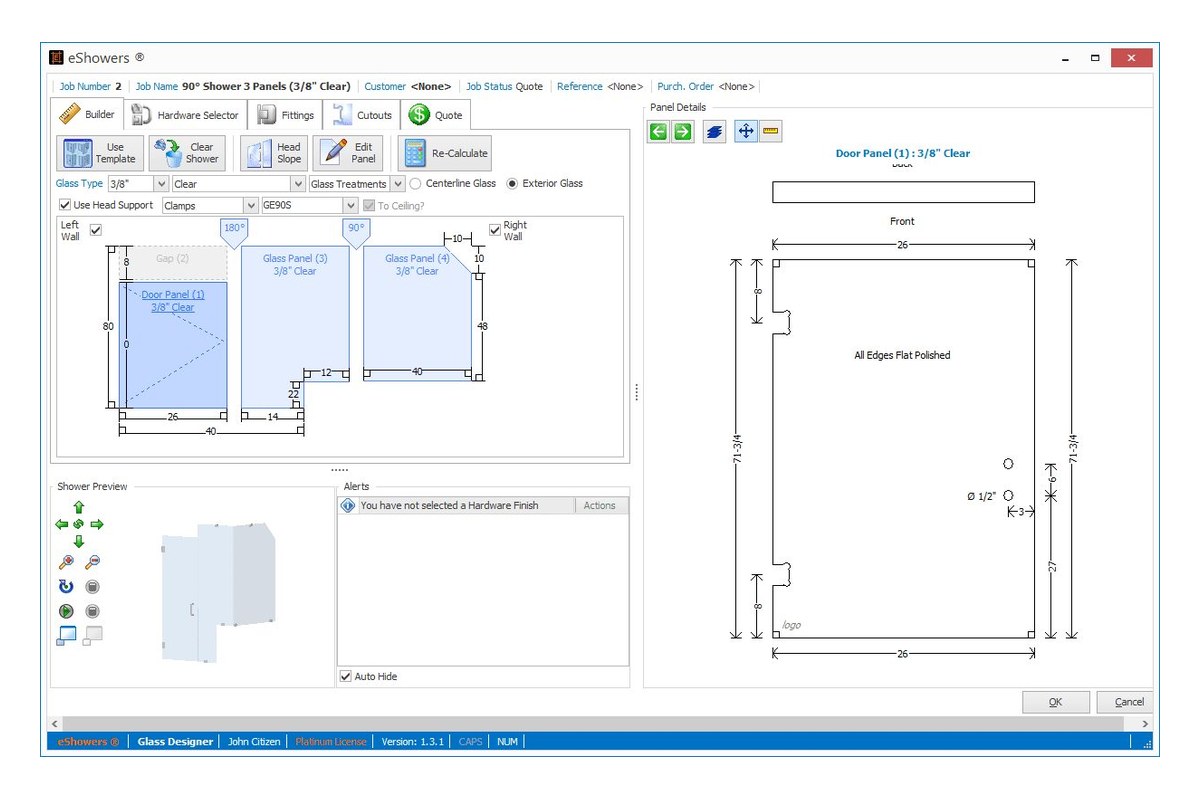
Task: Open Head Slope tool
Action: pos(273,153)
